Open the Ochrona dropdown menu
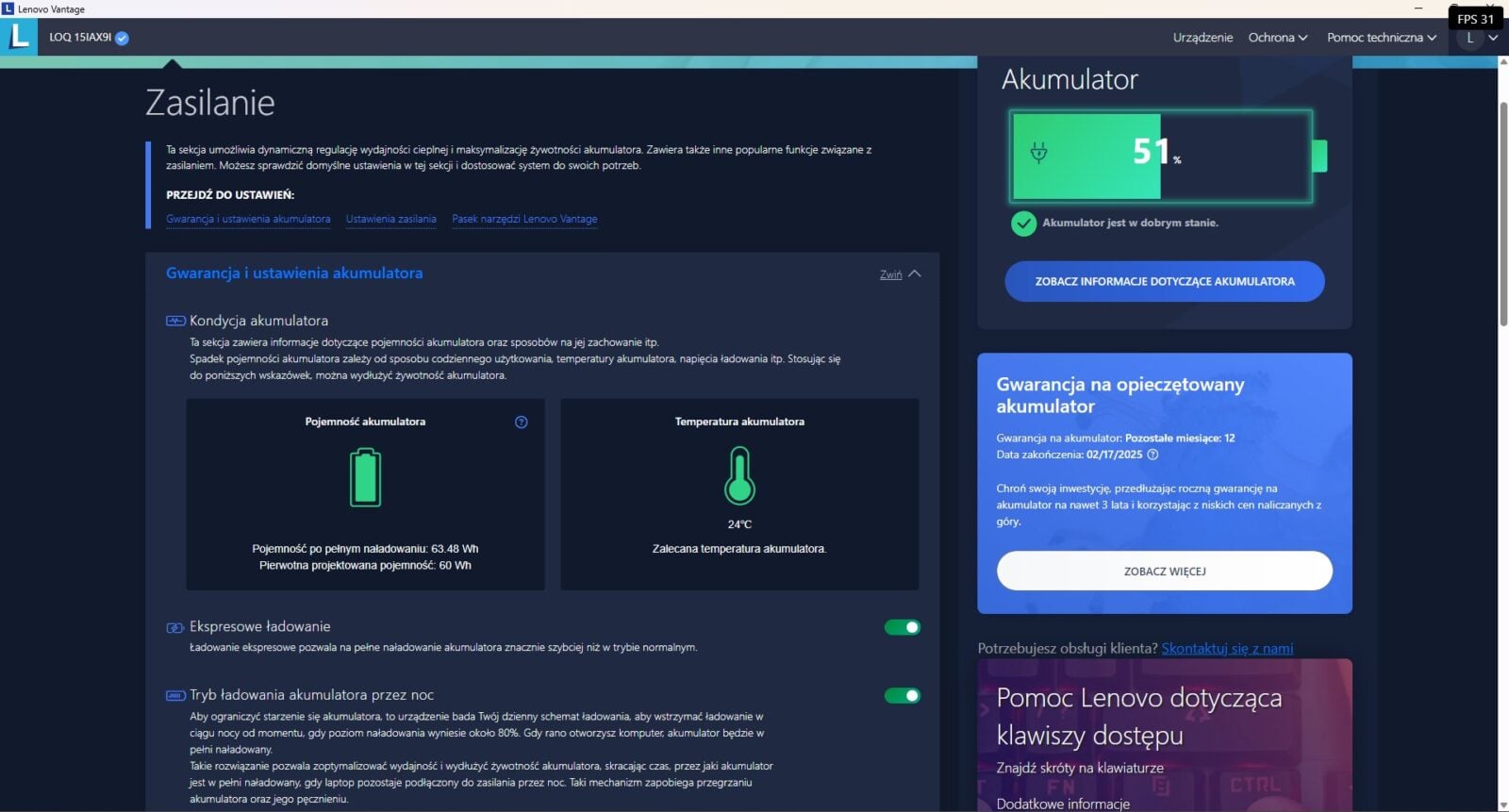 1278,38
